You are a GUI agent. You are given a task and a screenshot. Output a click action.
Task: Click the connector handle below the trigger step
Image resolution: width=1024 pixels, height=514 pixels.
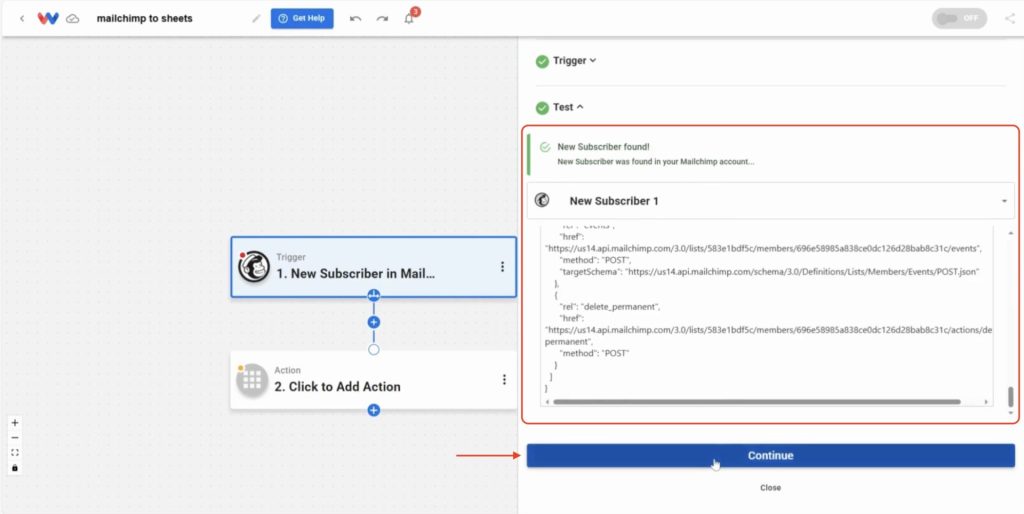click(x=374, y=295)
